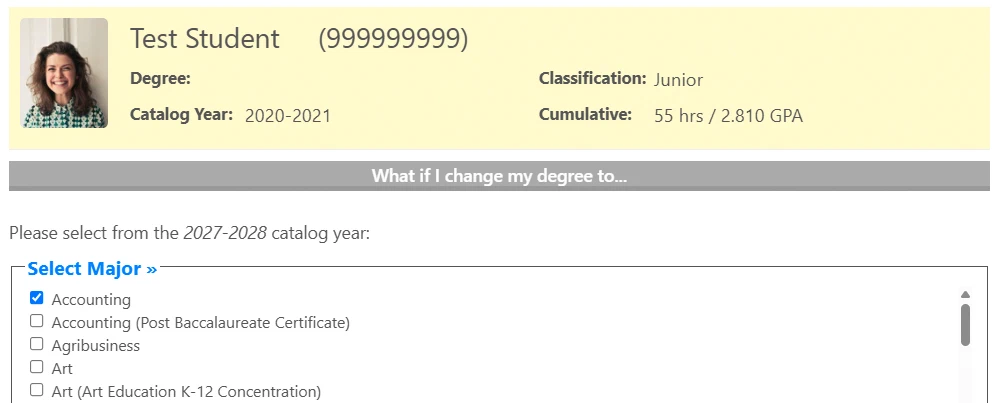Click the major list scroll-up arrow
This screenshot has width=997, height=403.
point(965,294)
